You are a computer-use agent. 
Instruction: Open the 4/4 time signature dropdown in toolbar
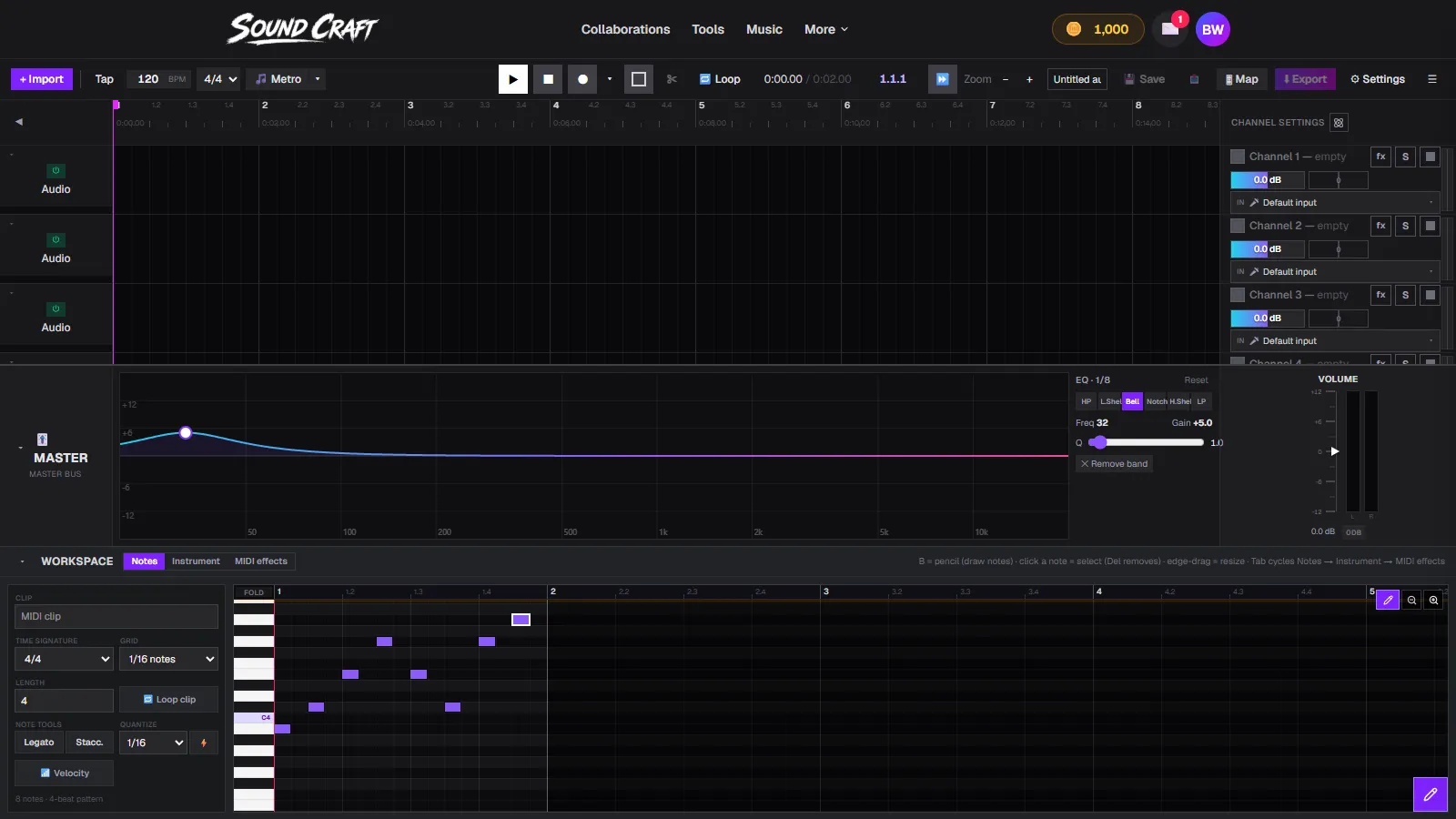tap(220, 79)
